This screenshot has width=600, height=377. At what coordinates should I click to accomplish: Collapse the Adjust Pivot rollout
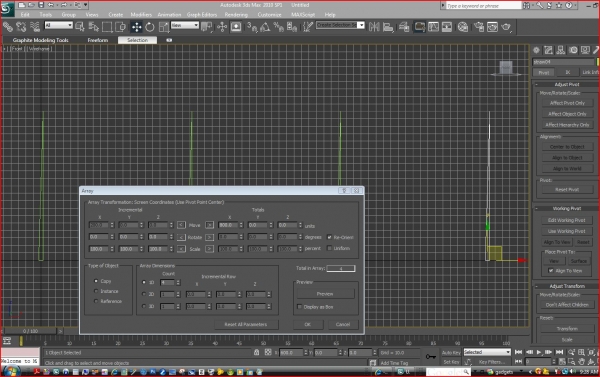coord(566,84)
